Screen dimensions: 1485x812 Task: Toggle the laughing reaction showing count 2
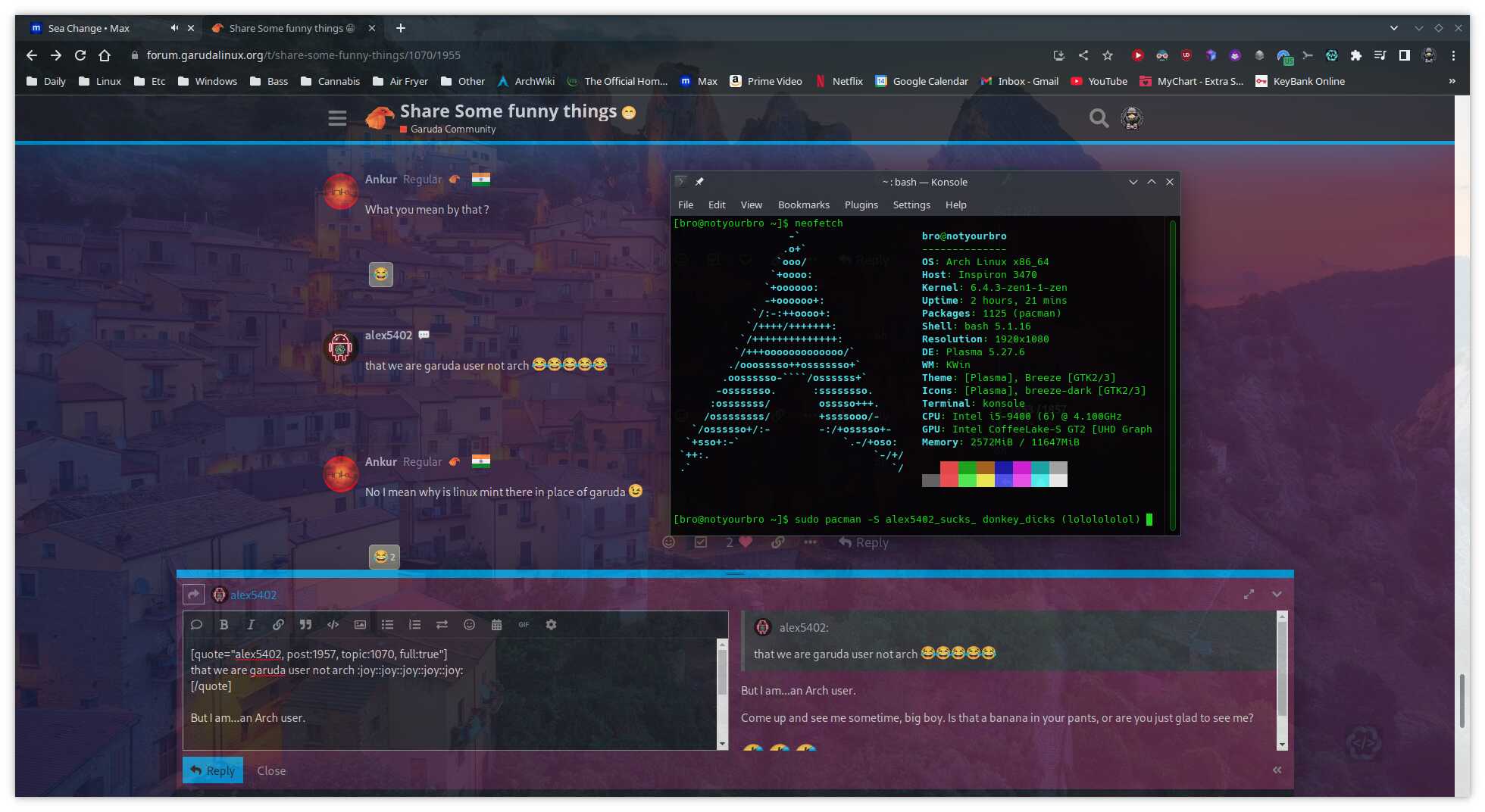coord(384,557)
